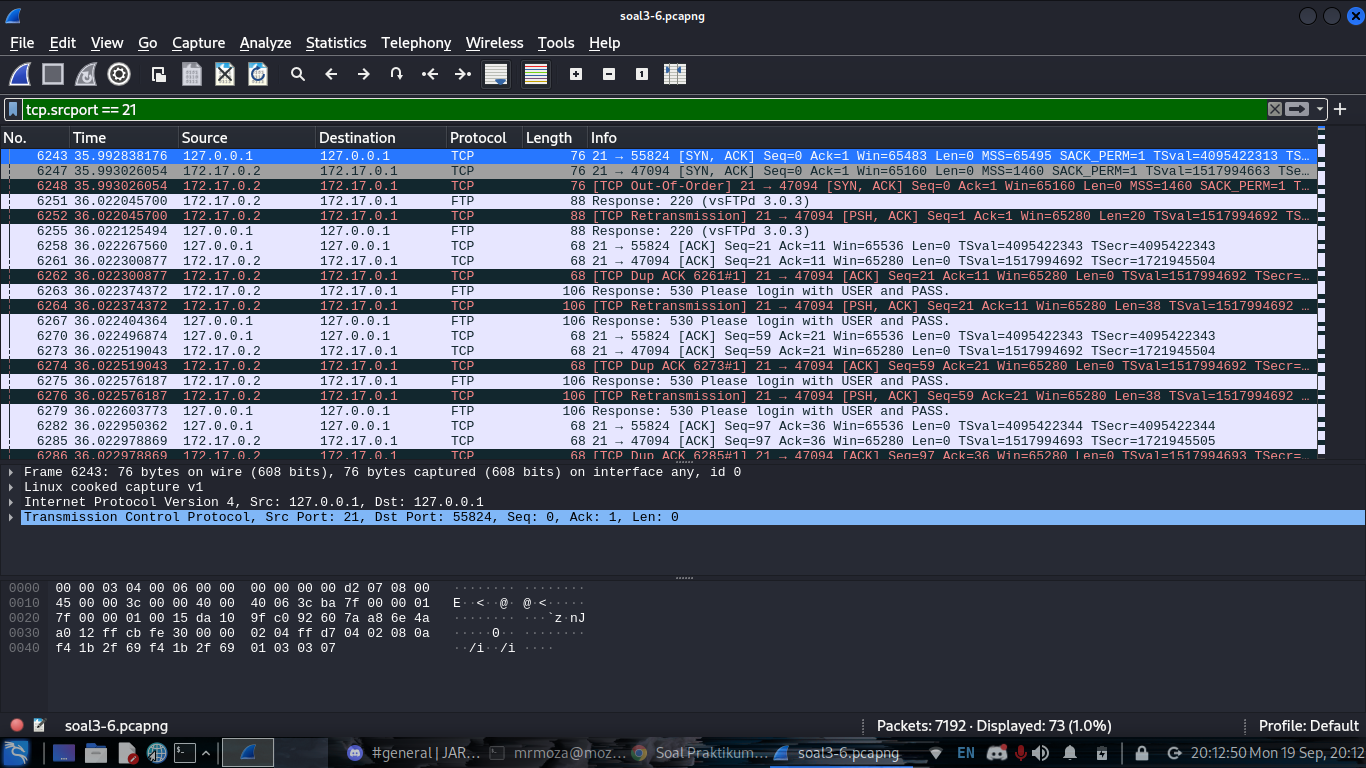The height and width of the screenshot is (768, 1366).
Task: Open the filter bookmarks icon
Action: pyautogui.click(x=12, y=109)
